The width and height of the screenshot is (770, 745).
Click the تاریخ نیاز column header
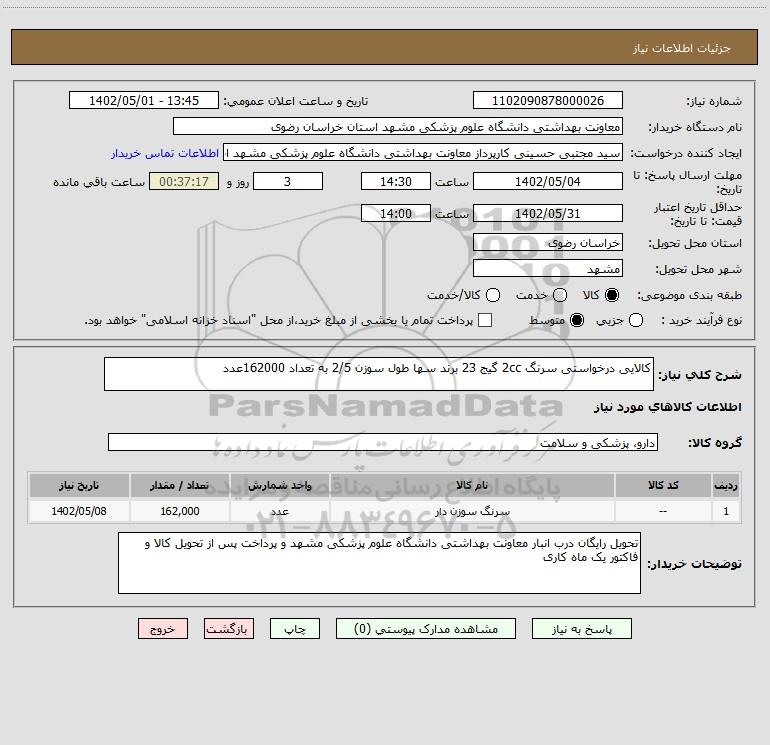click(79, 485)
